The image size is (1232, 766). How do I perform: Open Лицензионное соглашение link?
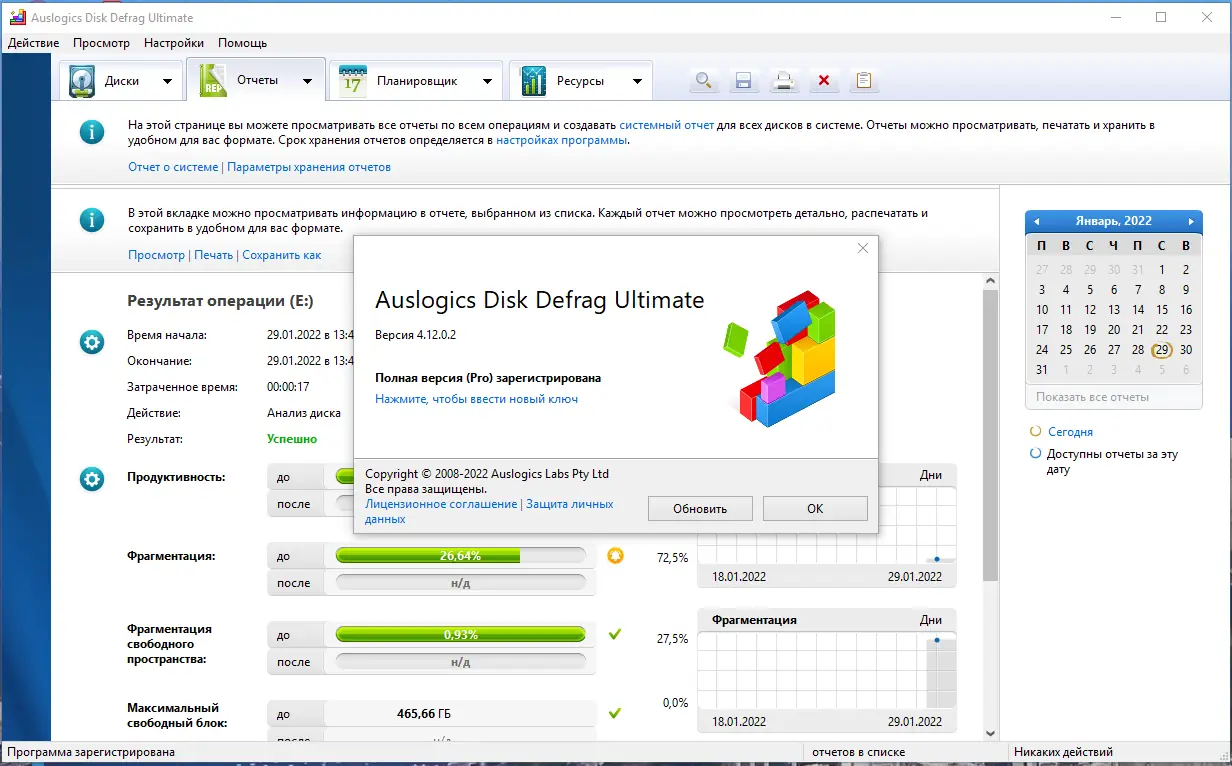pos(441,504)
